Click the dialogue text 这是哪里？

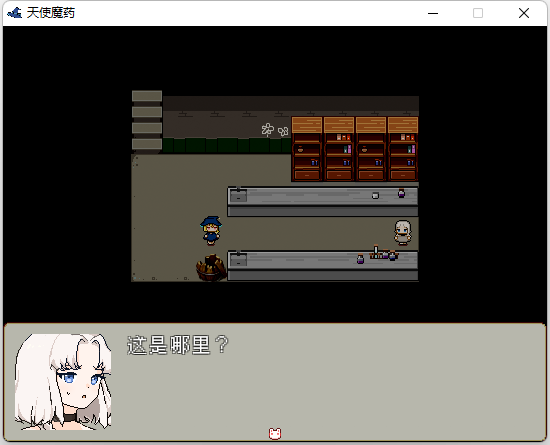[x=178, y=345]
